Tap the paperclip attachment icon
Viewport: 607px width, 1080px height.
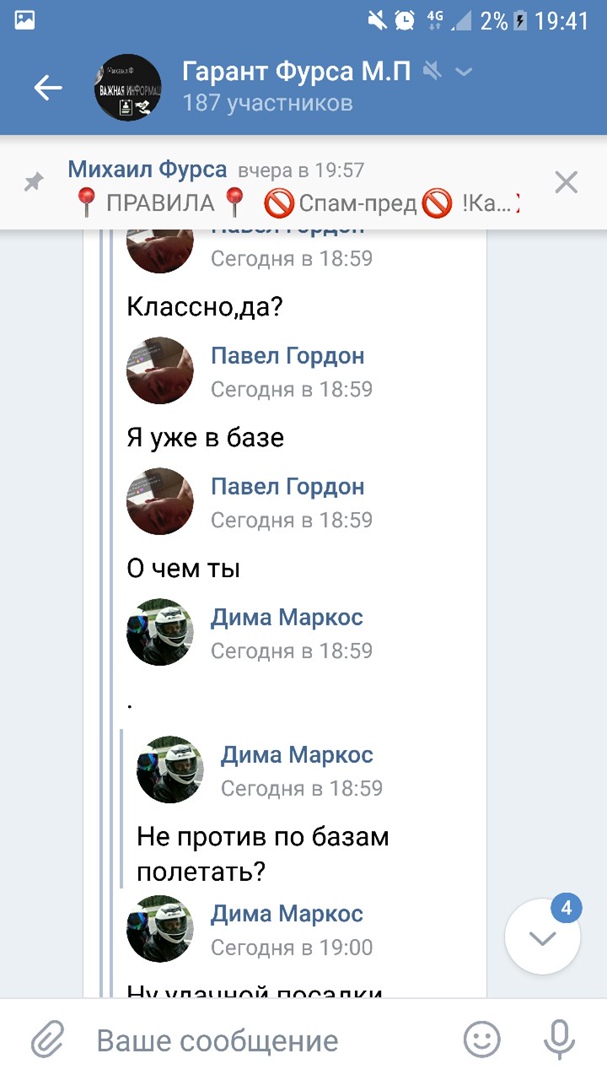point(47,1039)
